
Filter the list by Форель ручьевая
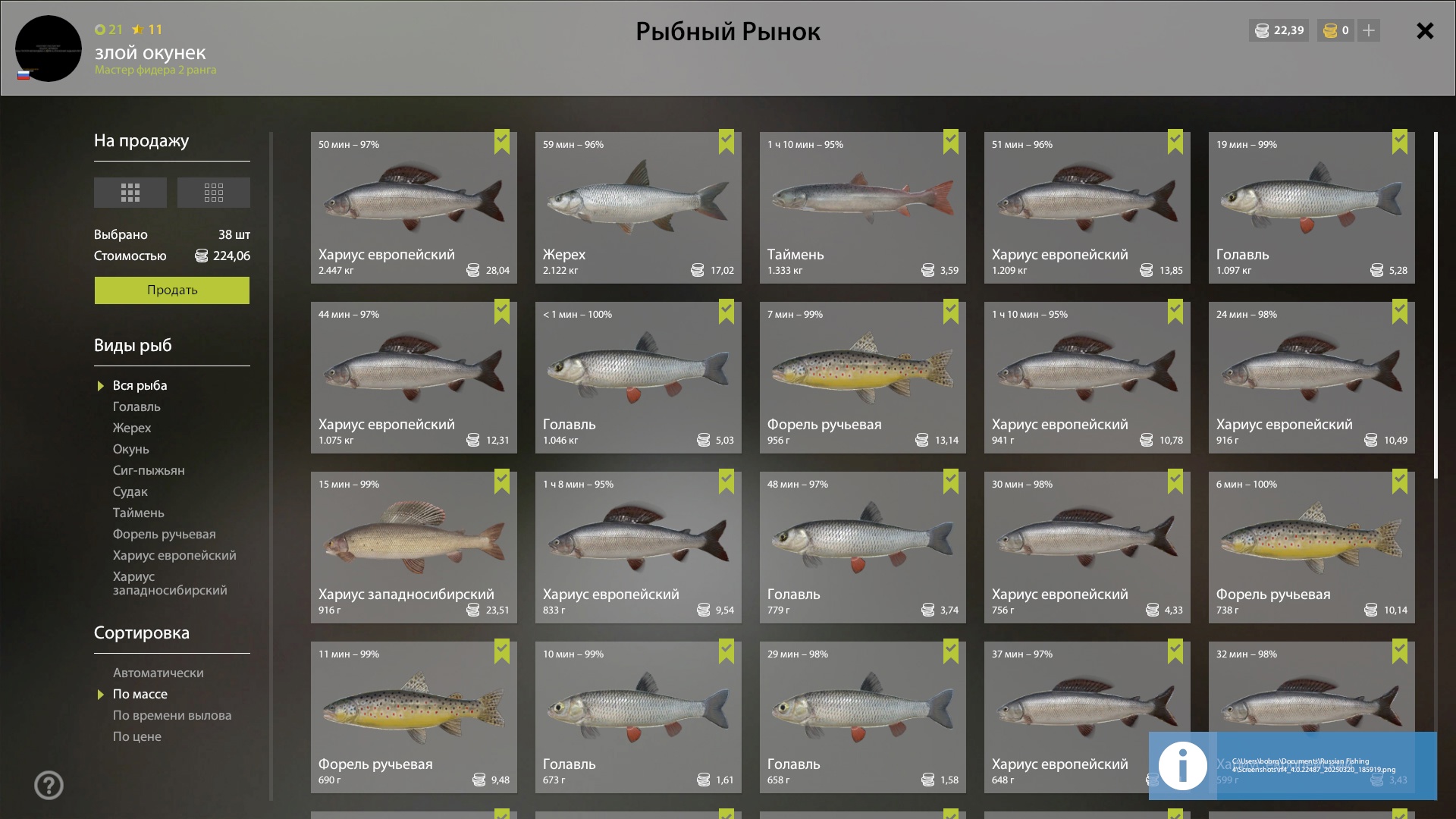(x=165, y=534)
